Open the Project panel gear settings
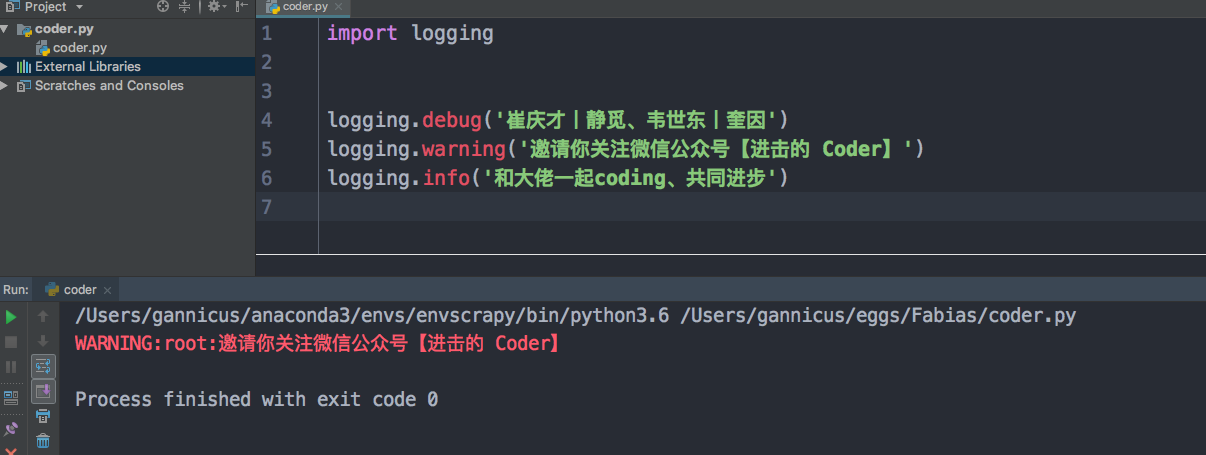Image resolution: width=1206 pixels, height=455 pixels. click(x=213, y=7)
